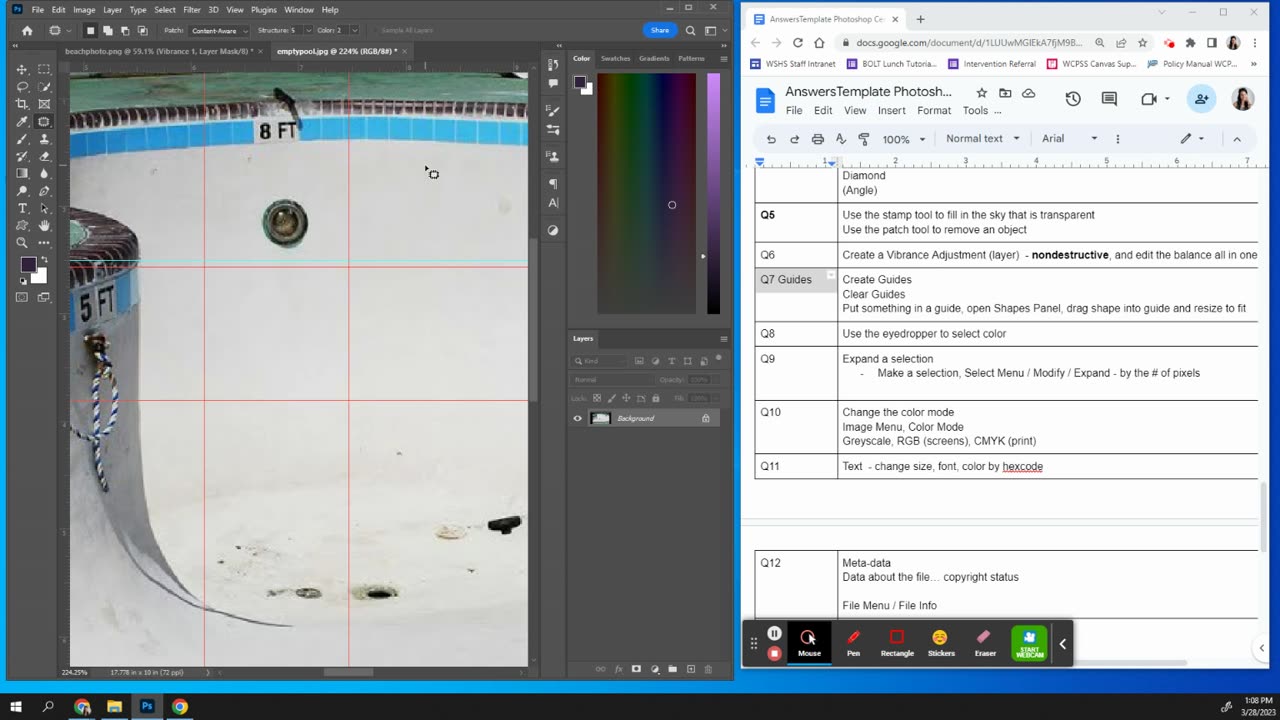Click the Docs share people button
The width and height of the screenshot is (1280, 720).
tap(1201, 99)
